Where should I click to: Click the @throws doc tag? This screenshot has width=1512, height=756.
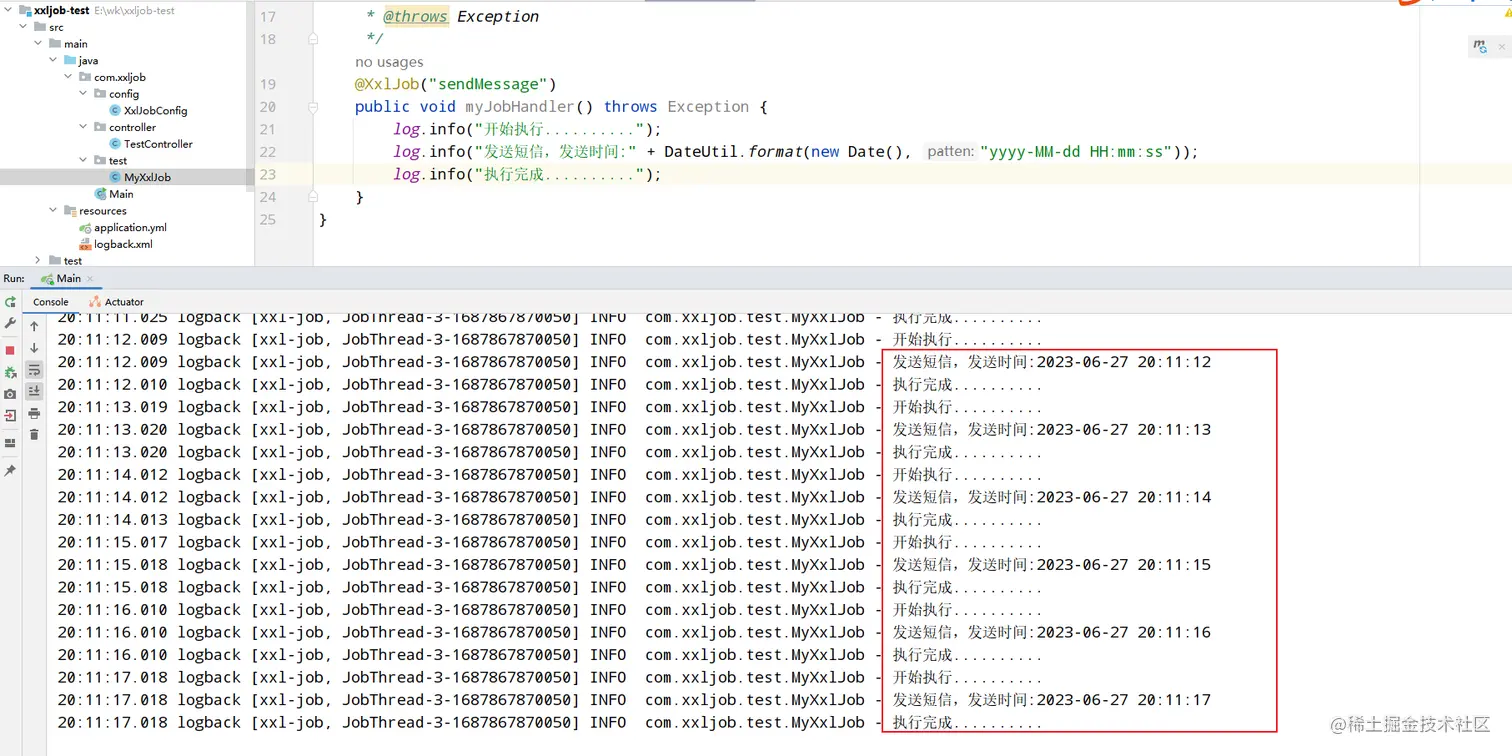(415, 16)
